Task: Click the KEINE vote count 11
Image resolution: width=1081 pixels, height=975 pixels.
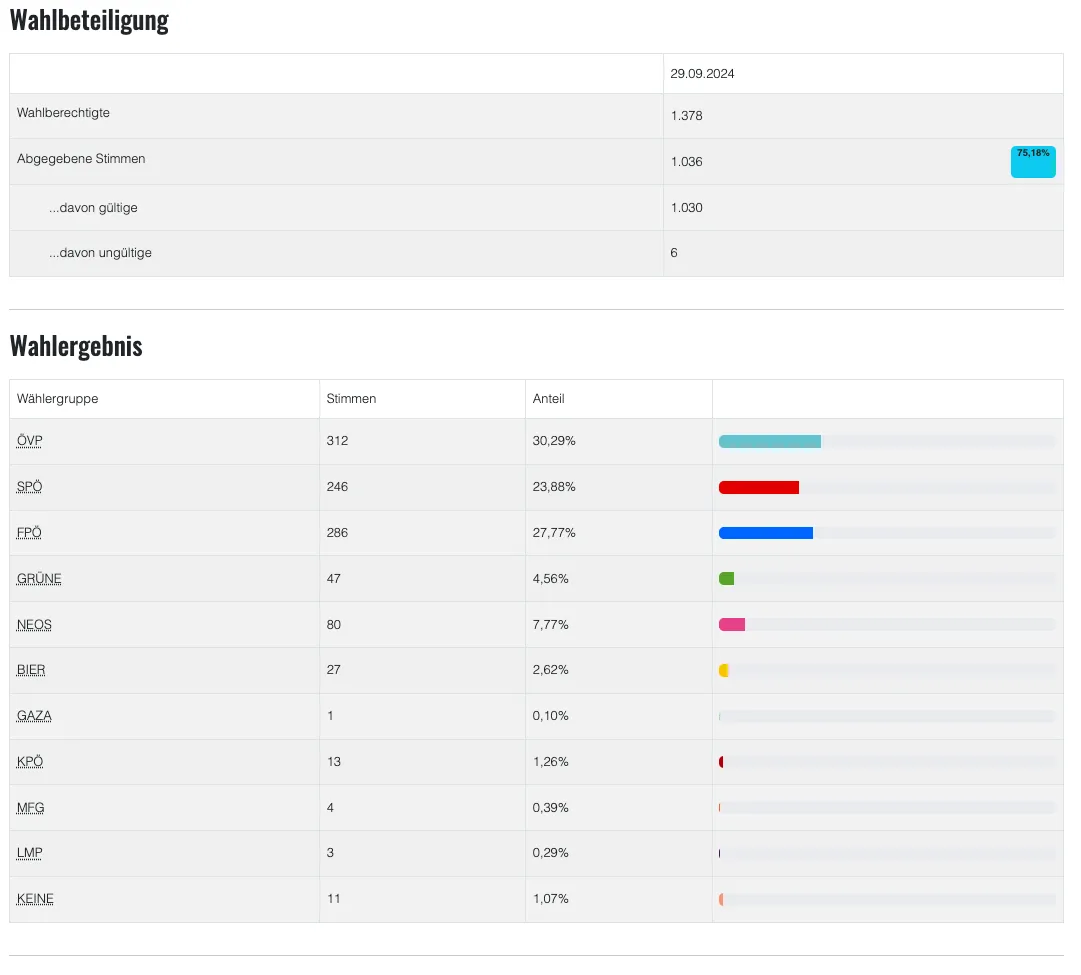Action: pyautogui.click(x=334, y=898)
